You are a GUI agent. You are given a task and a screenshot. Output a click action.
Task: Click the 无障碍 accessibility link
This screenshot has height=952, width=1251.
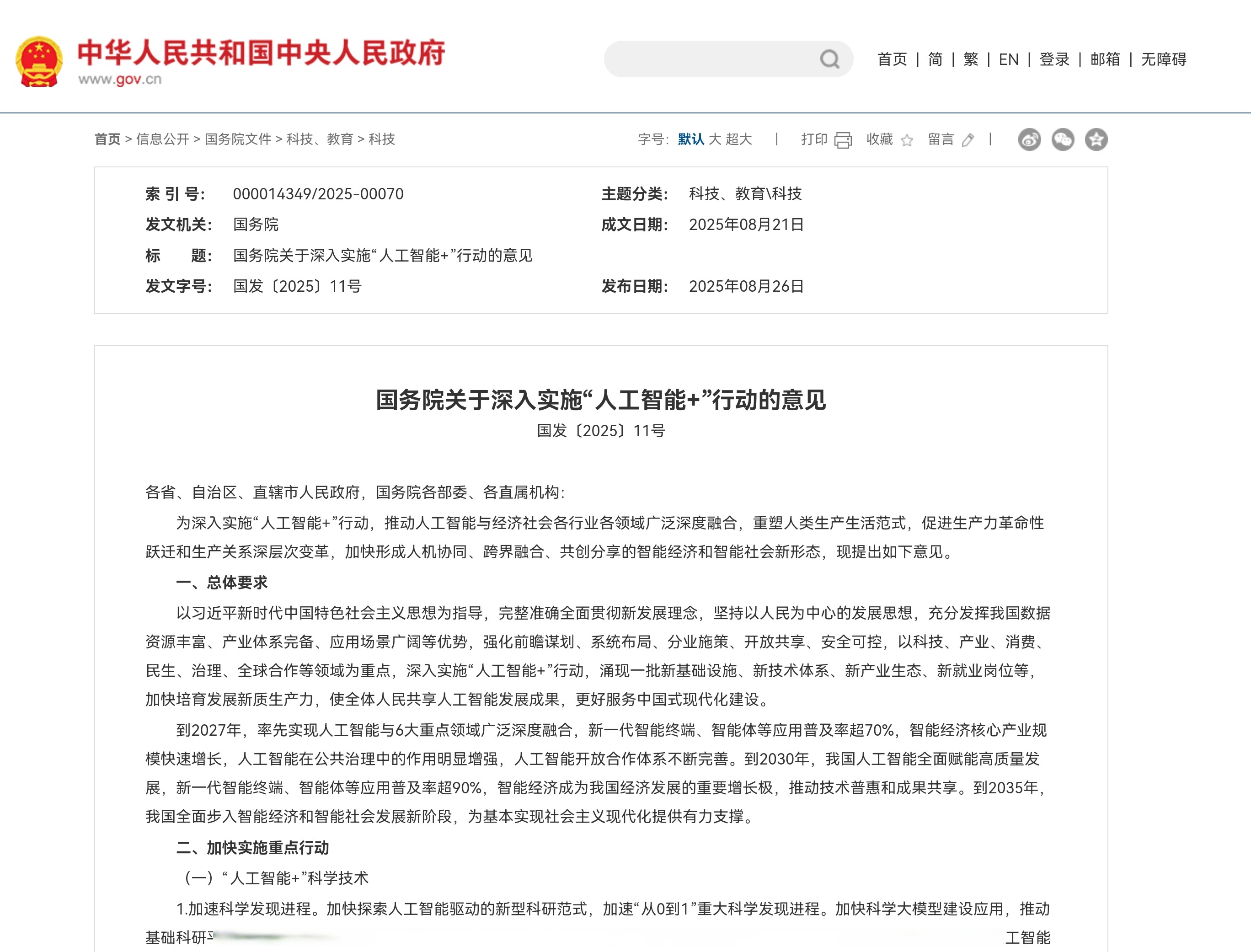[x=1164, y=59]
